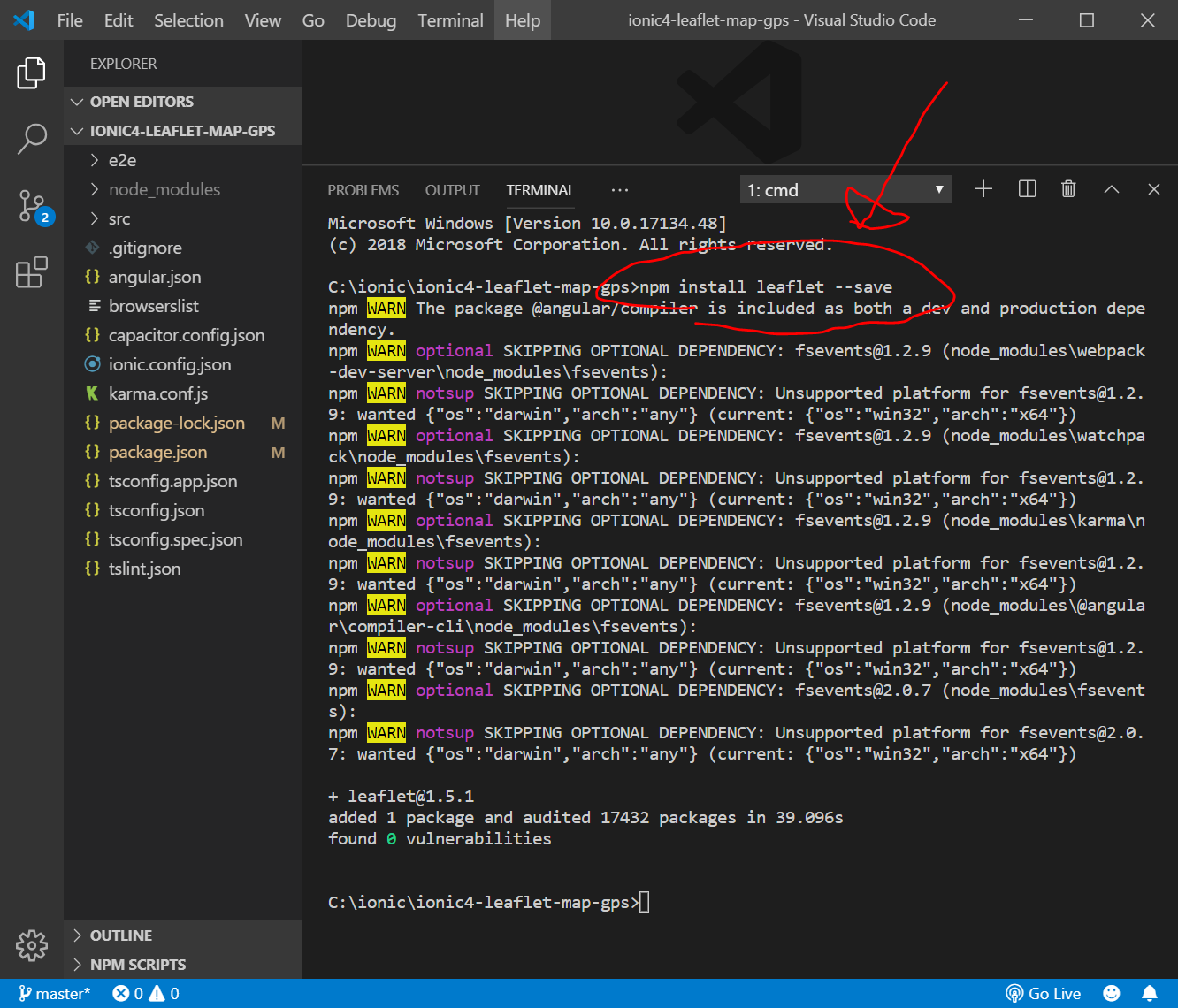1178x1008 pixels.
Task: Split the terminal panel
Action: pyautogui.click(x=1027, y=189)
